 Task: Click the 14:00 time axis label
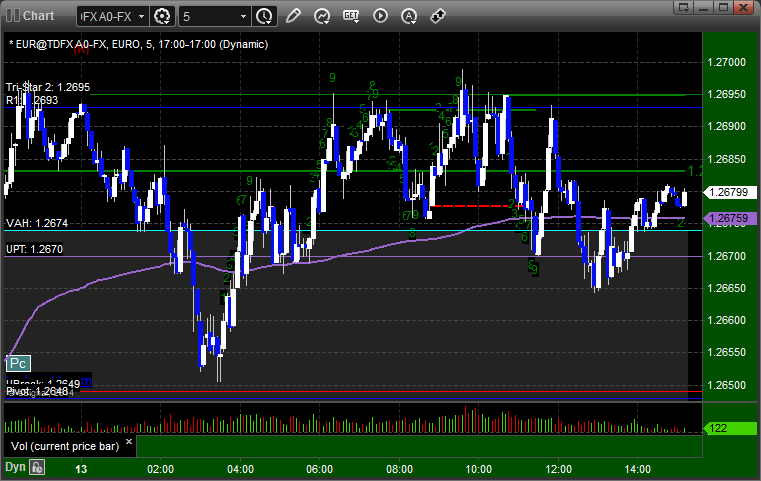click(x=638, y=469)
